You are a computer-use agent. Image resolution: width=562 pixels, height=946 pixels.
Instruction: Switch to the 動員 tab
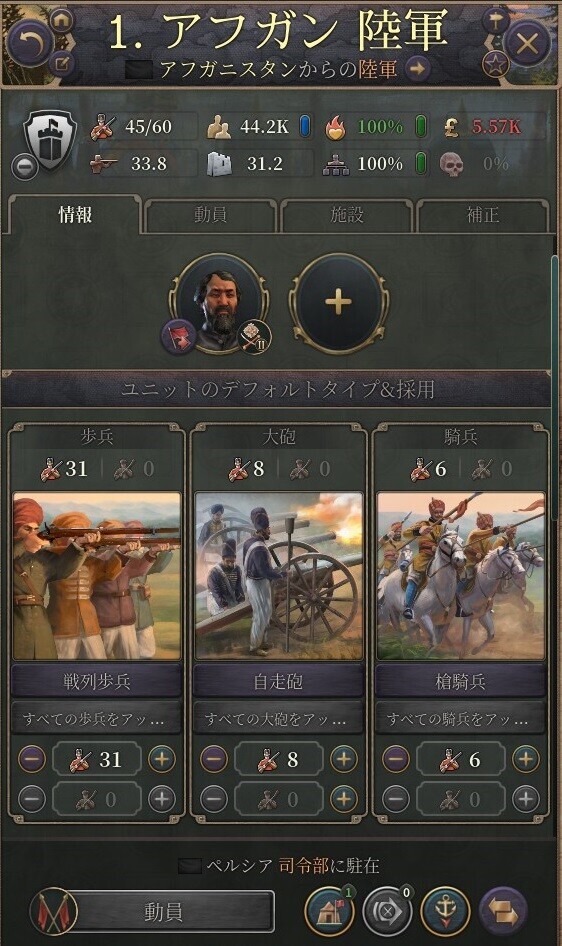coord(210,215)
